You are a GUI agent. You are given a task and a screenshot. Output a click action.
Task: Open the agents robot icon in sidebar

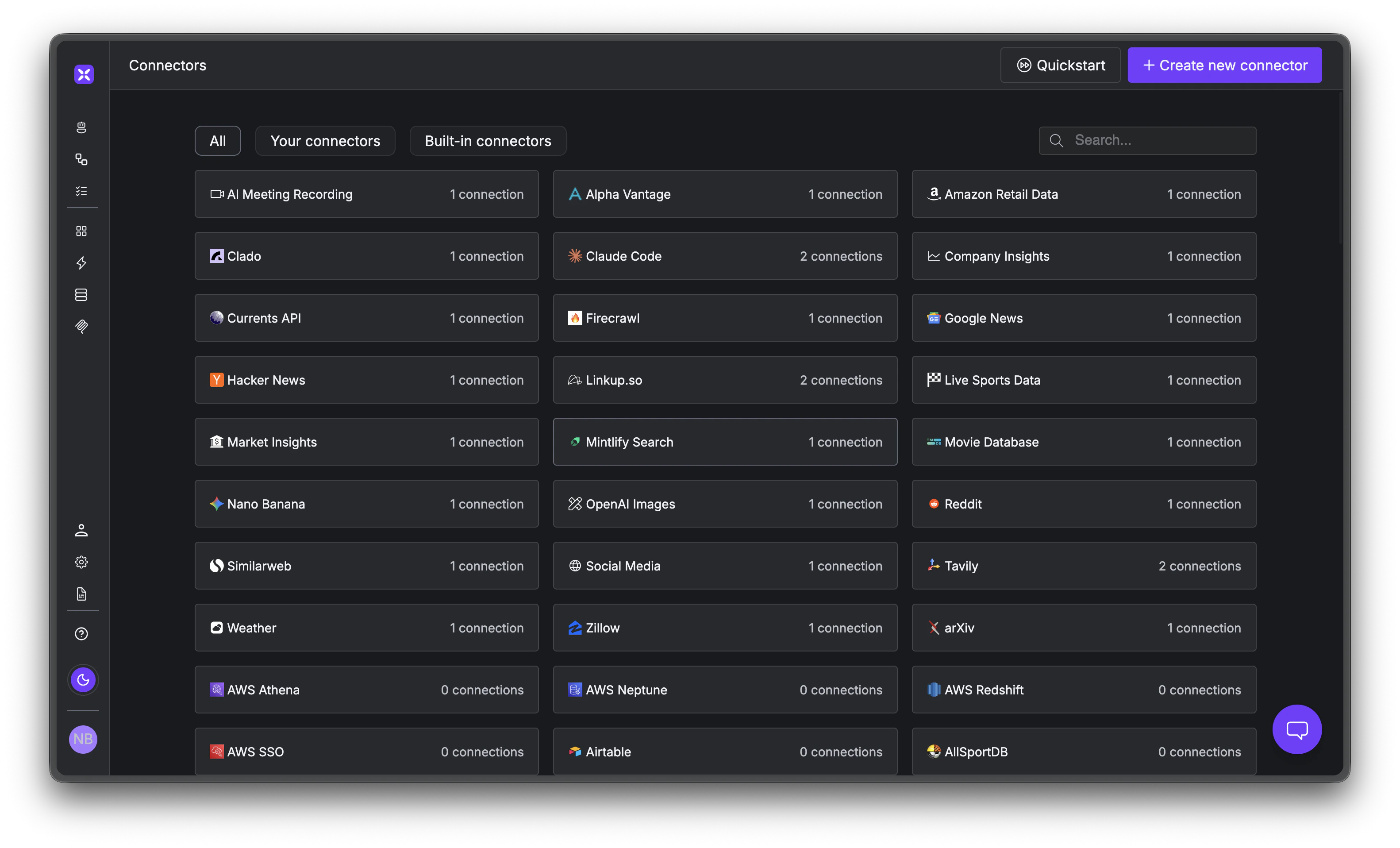coord(81,127)
